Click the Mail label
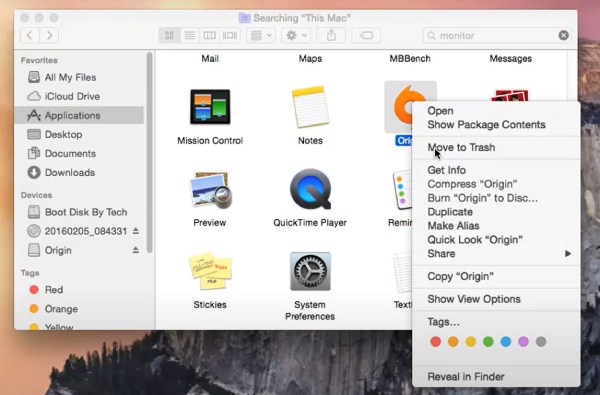600x395 pixels. tap(210, 59)
